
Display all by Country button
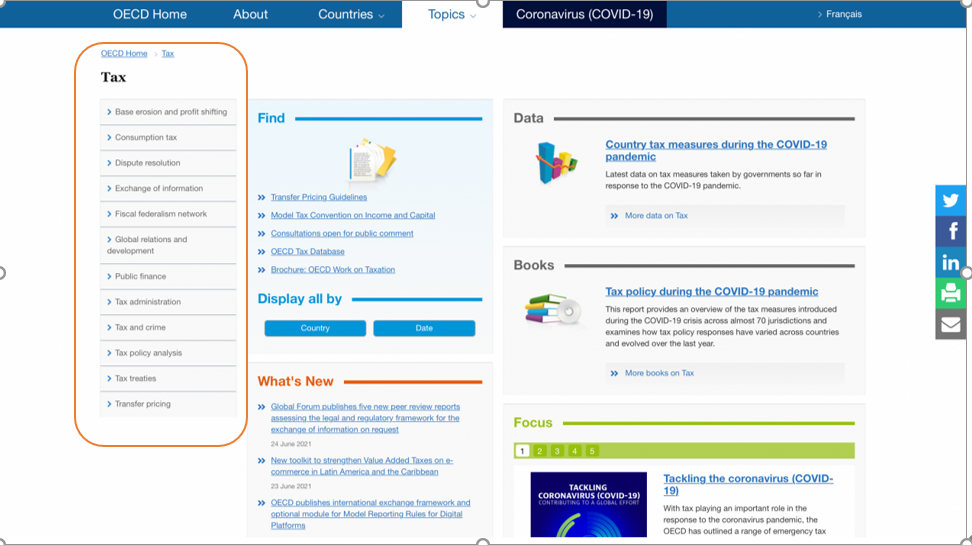(315, 328)
